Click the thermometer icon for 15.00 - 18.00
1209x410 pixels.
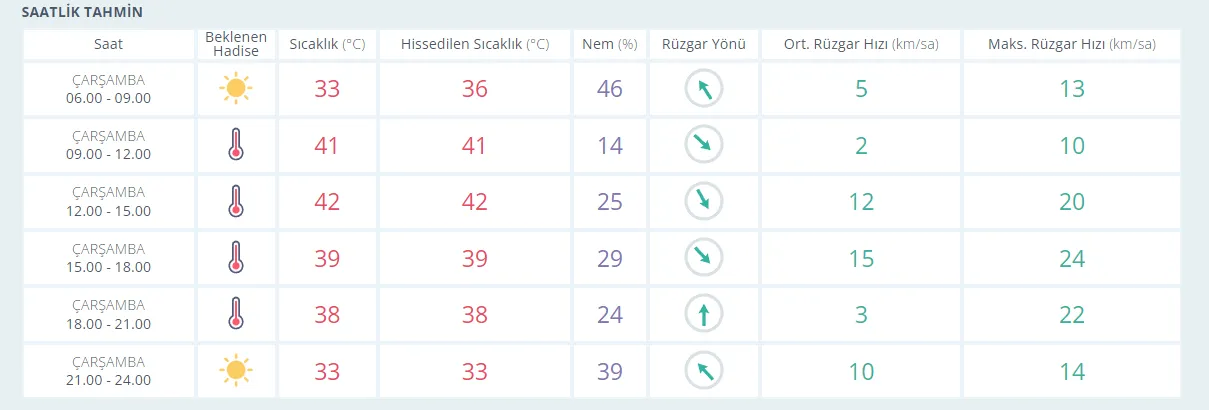(x=235, y=258)
